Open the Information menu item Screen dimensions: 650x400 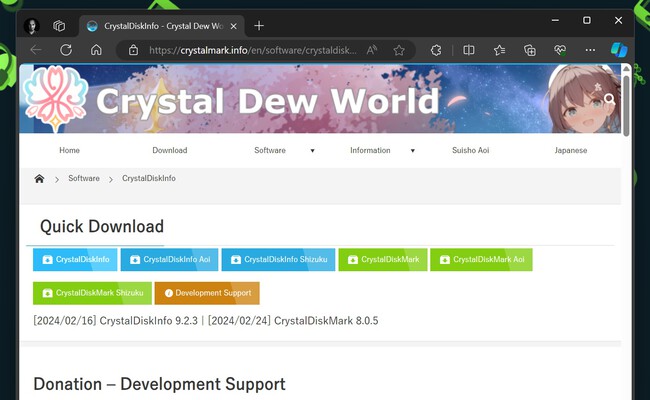coord(370,150)
